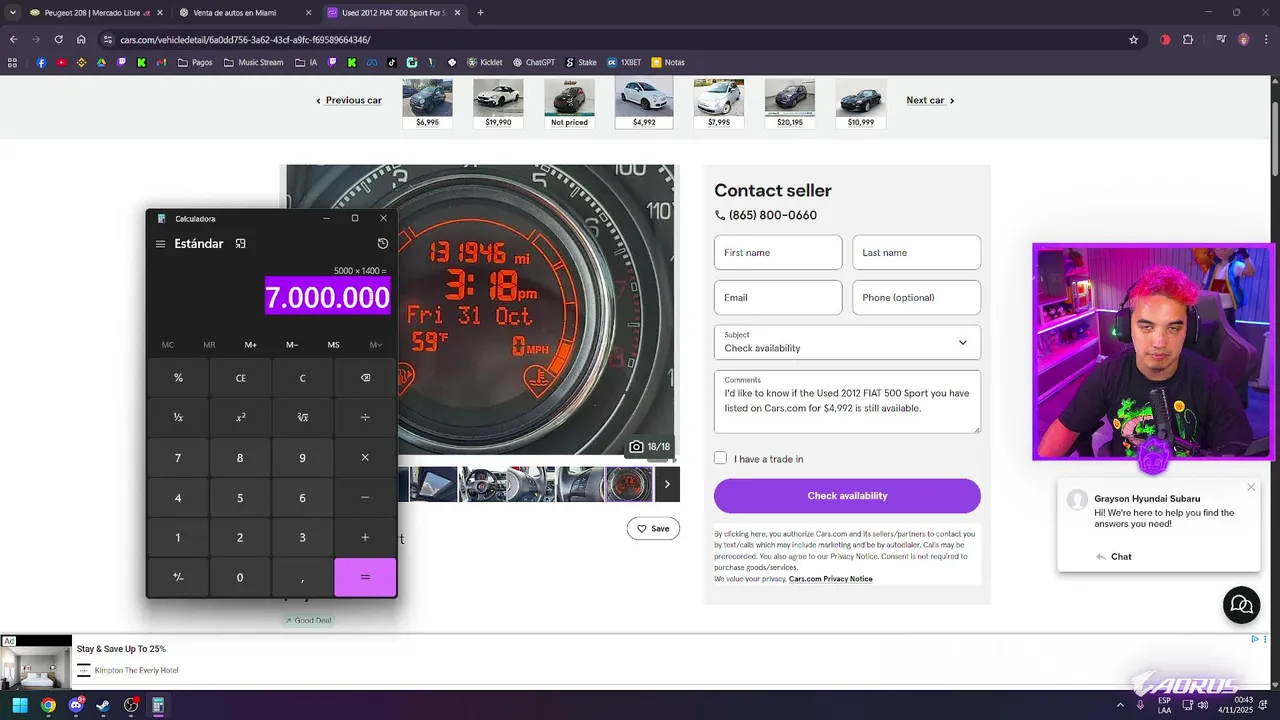The image size is (1280, 720).
Task: Show next photo thumbnails arrow
Action: 667,484
